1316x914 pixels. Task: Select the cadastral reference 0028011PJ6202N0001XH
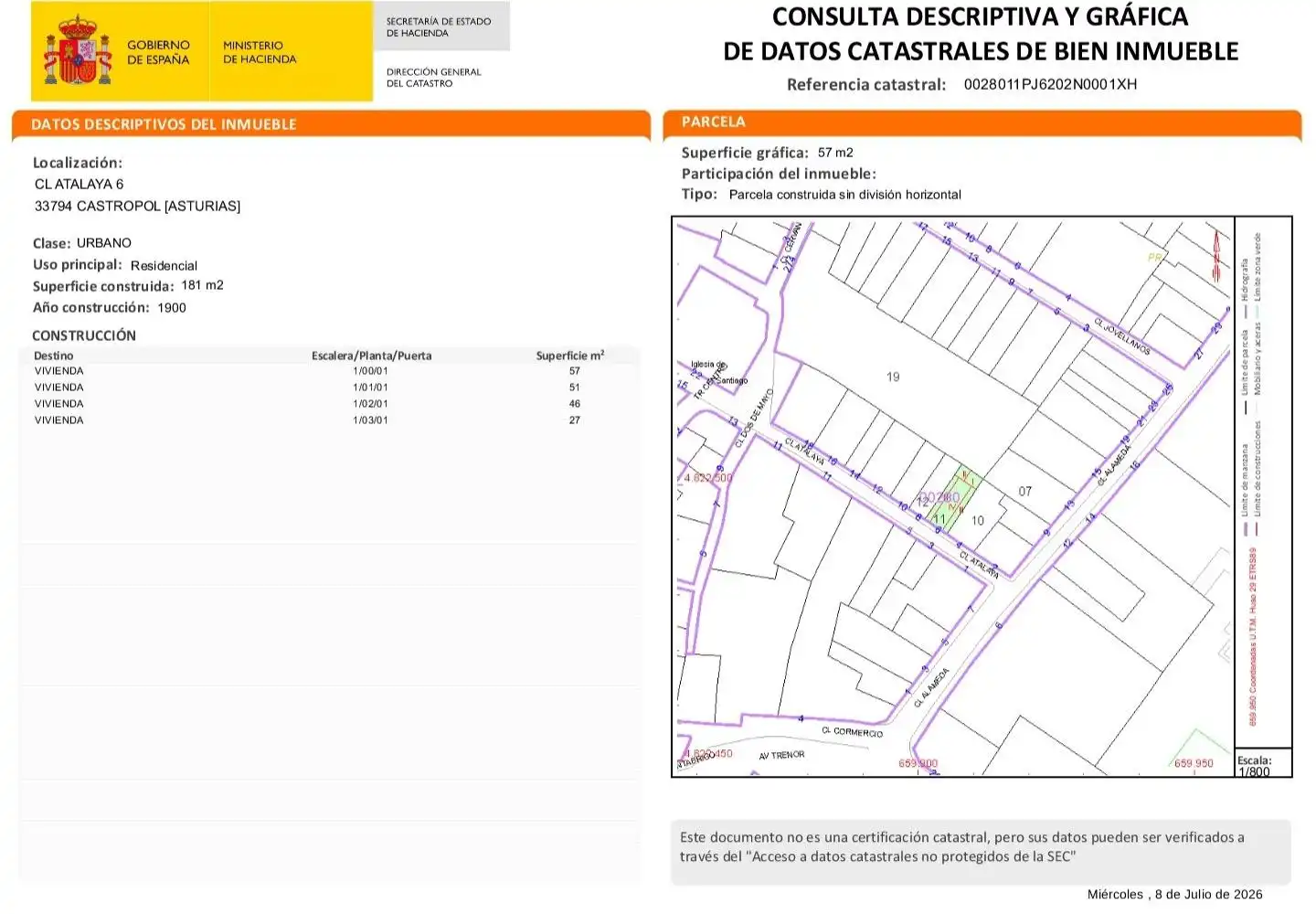1050,84
